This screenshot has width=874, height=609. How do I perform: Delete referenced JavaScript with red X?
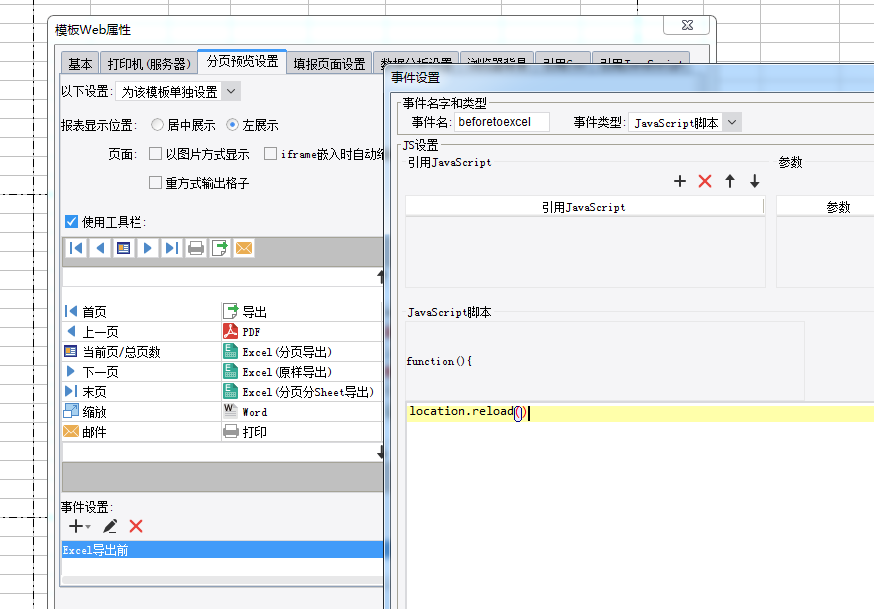tap(705, 181)
